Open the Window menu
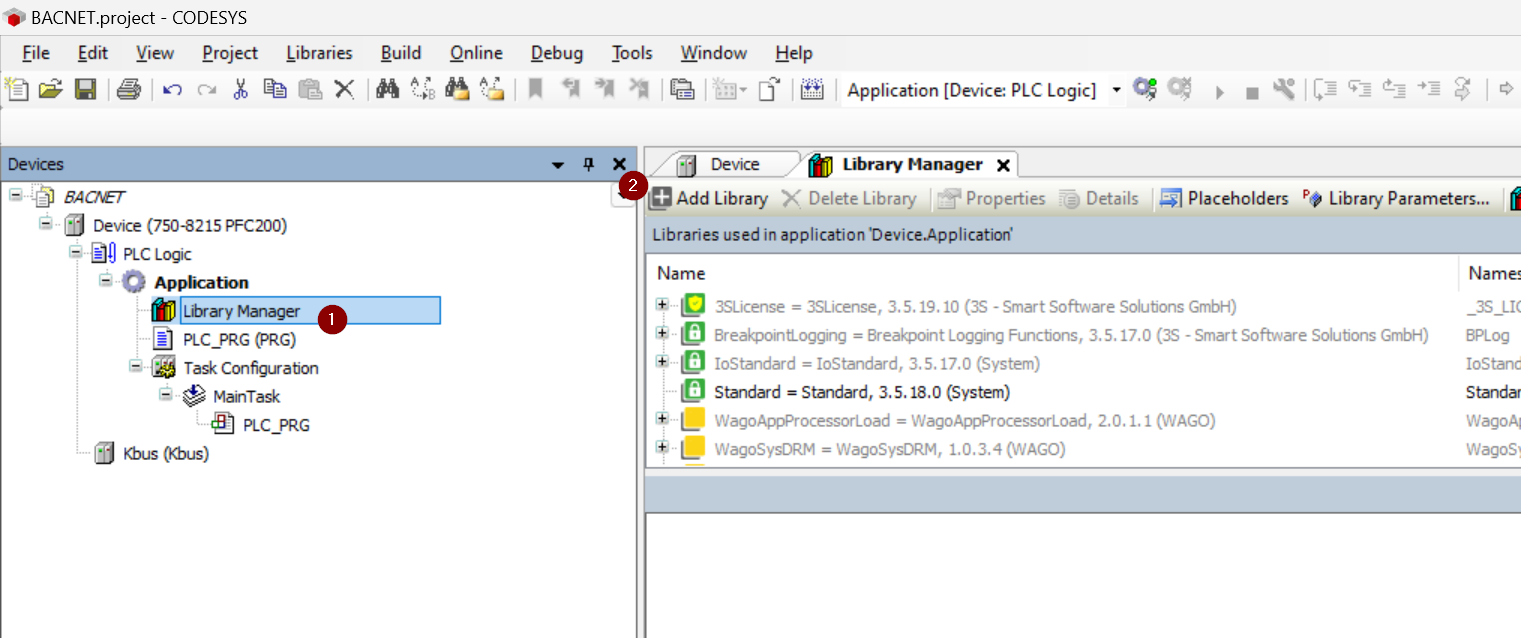This screenshot has height=638, width=1521. pos(714,53)
